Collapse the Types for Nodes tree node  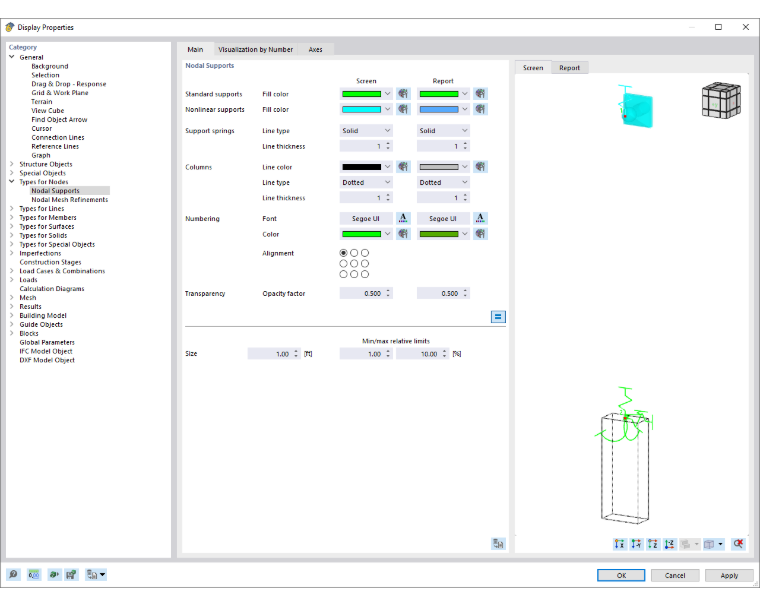(x=12, y=181)
